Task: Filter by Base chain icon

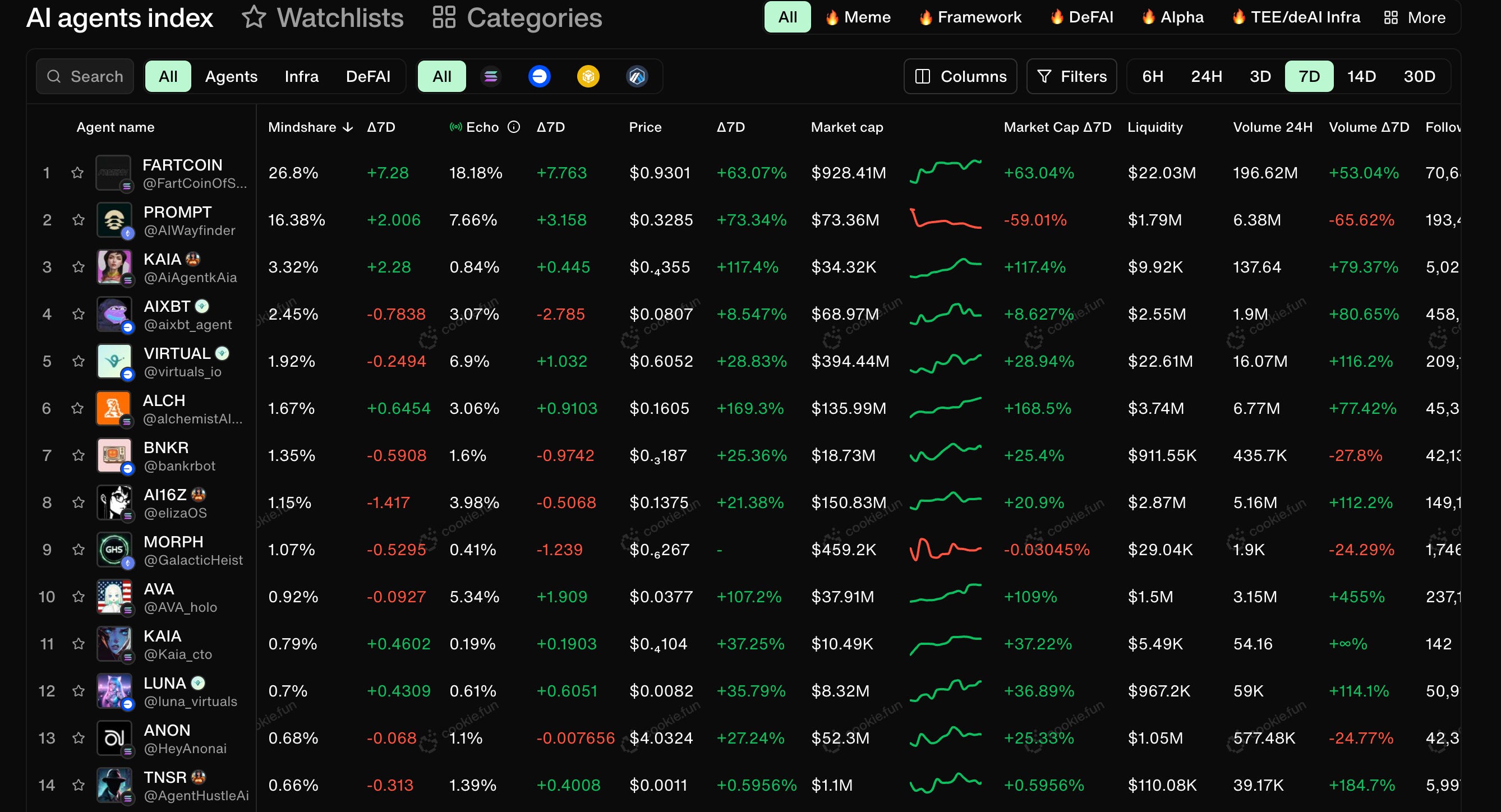Action: (x=539, y=76)
